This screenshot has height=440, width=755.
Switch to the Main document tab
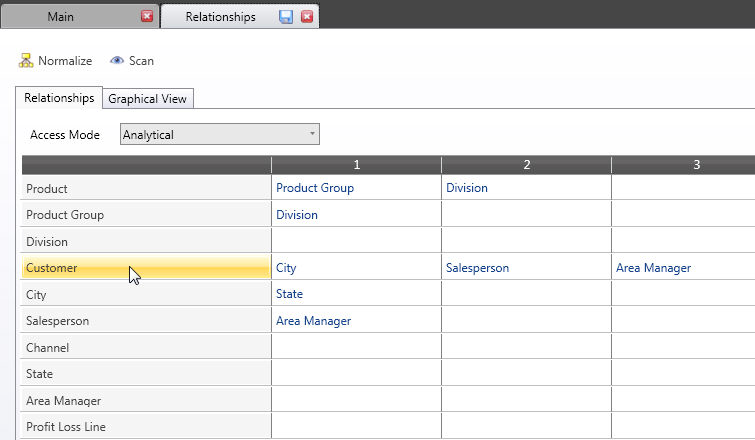coord(61,17)
